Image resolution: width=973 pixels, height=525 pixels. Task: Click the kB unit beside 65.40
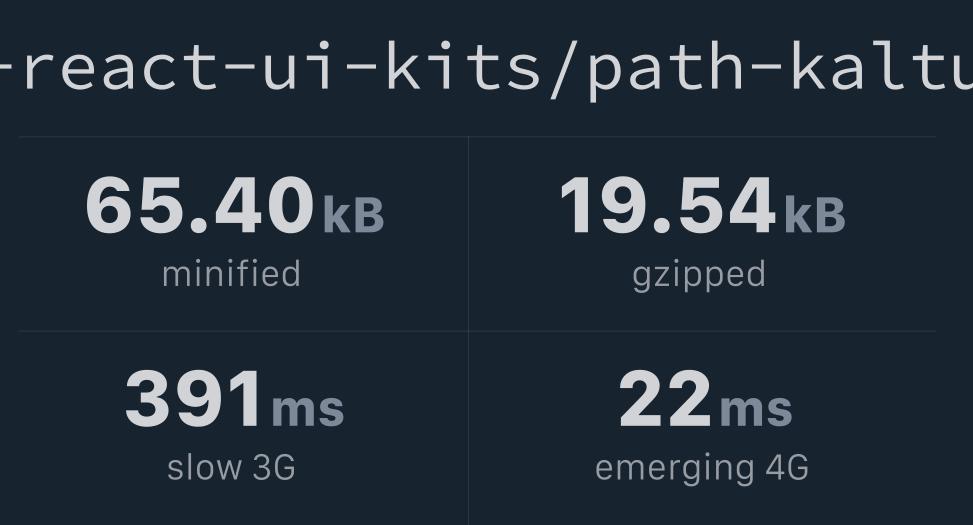click(353, 214)
